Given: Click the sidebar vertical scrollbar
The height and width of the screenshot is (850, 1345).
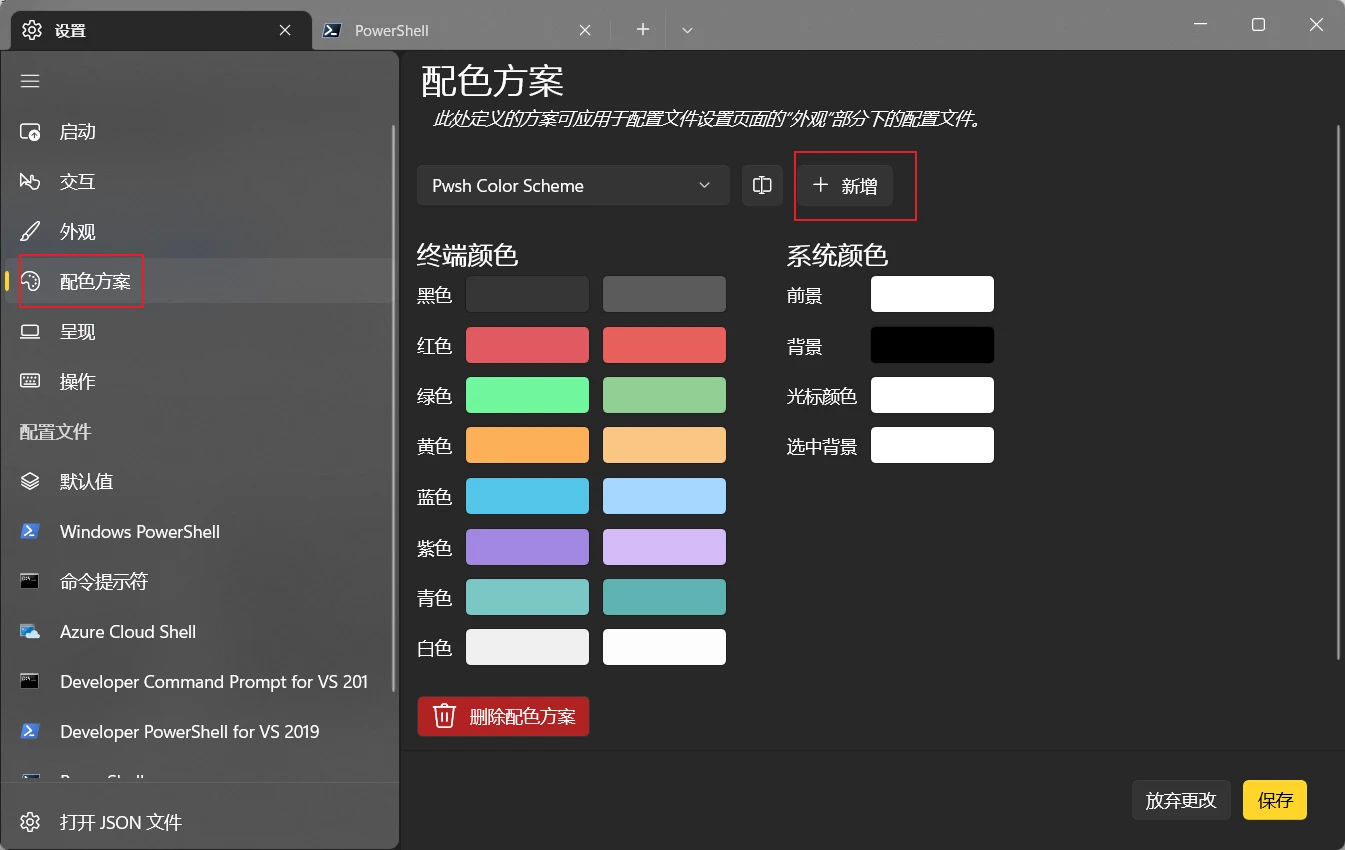Looking at the screenshot, I should tap(394, 408).
